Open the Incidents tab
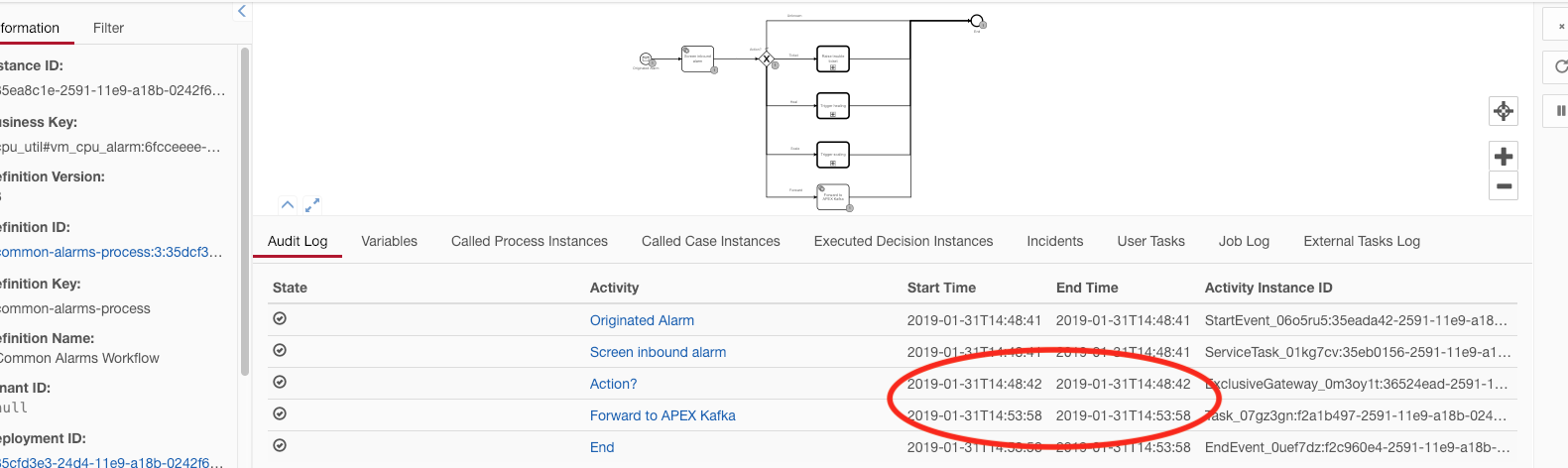1568x468 pixels. point(1054,241)
